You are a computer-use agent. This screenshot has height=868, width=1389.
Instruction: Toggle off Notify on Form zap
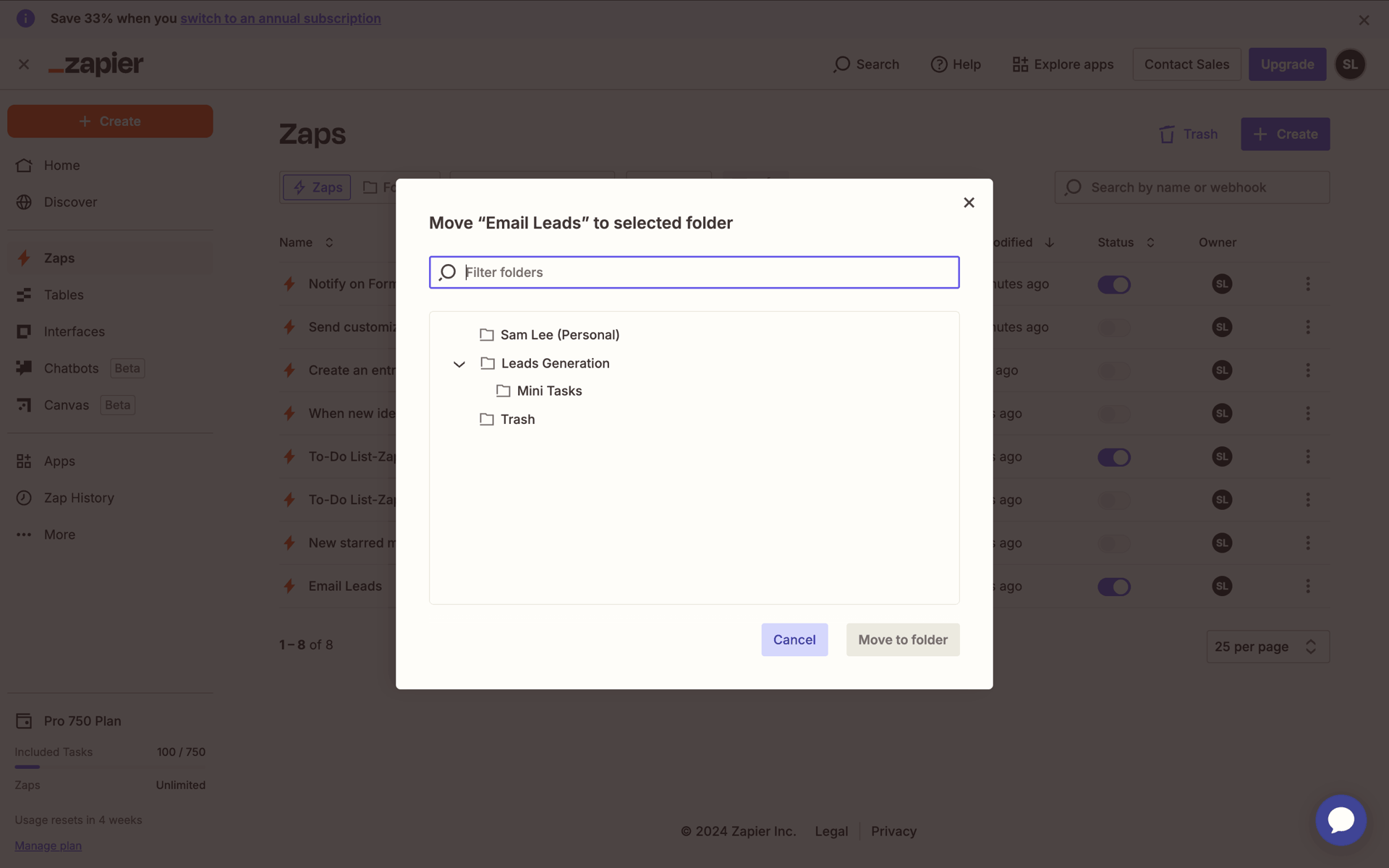[1114, 284]
